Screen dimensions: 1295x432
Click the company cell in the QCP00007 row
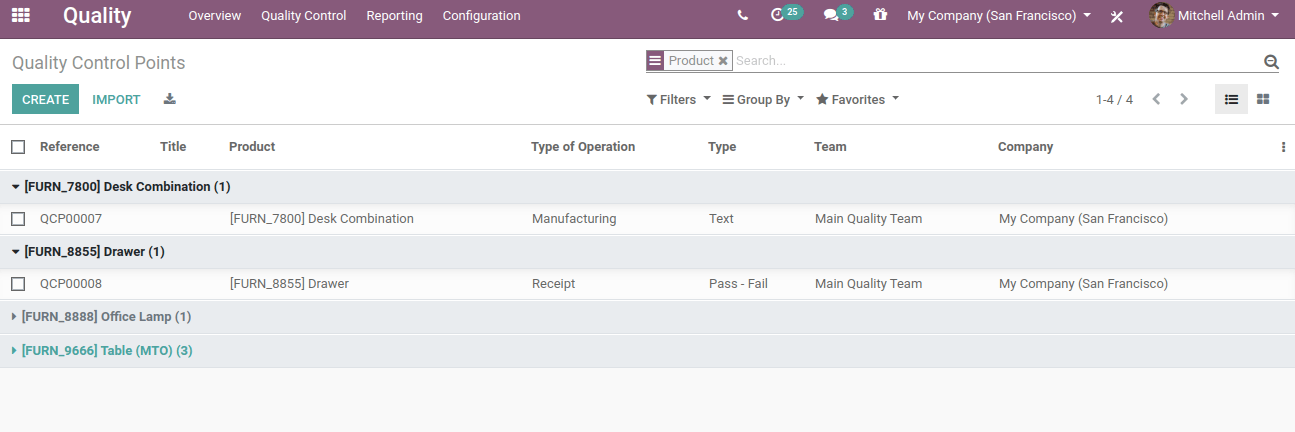(1083, 219)
